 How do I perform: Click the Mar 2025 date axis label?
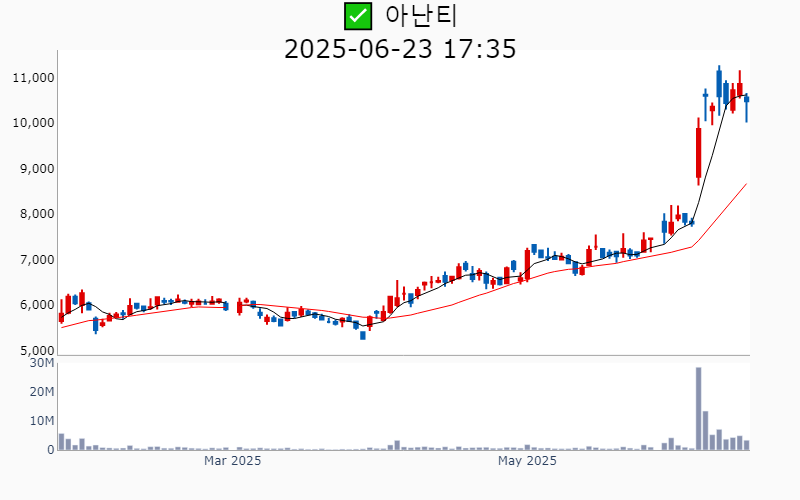[232, 461]
